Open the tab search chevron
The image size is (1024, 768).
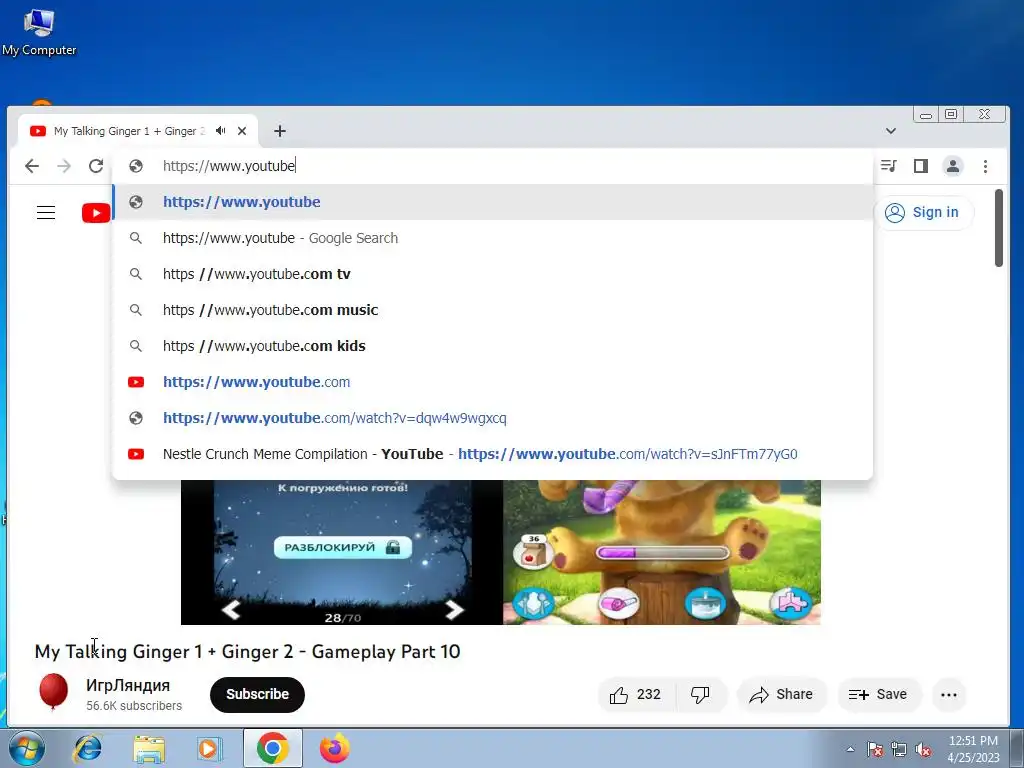tap(891, 131)
